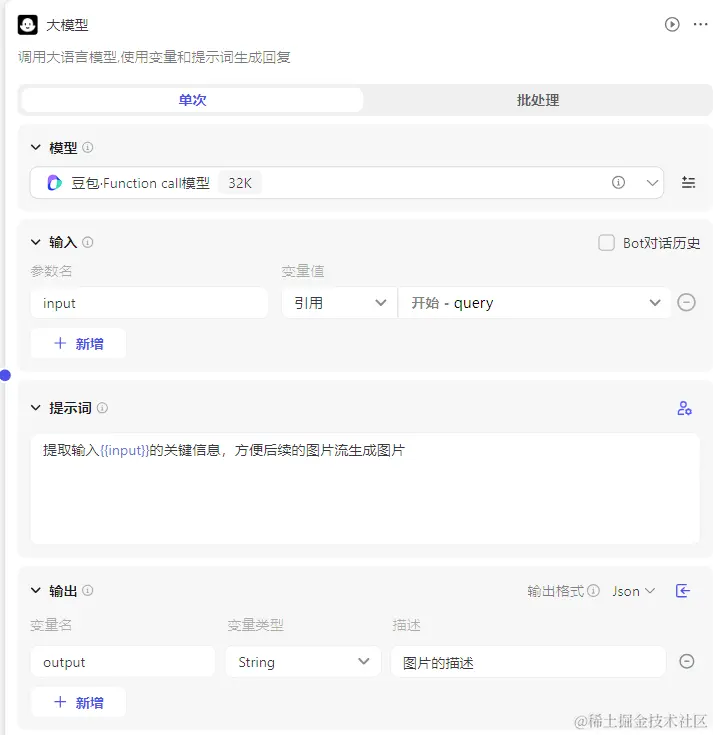The width and height of the screenshot is (713, 735).
Task: Collapse the 输入 section
Action: point(36,242)
